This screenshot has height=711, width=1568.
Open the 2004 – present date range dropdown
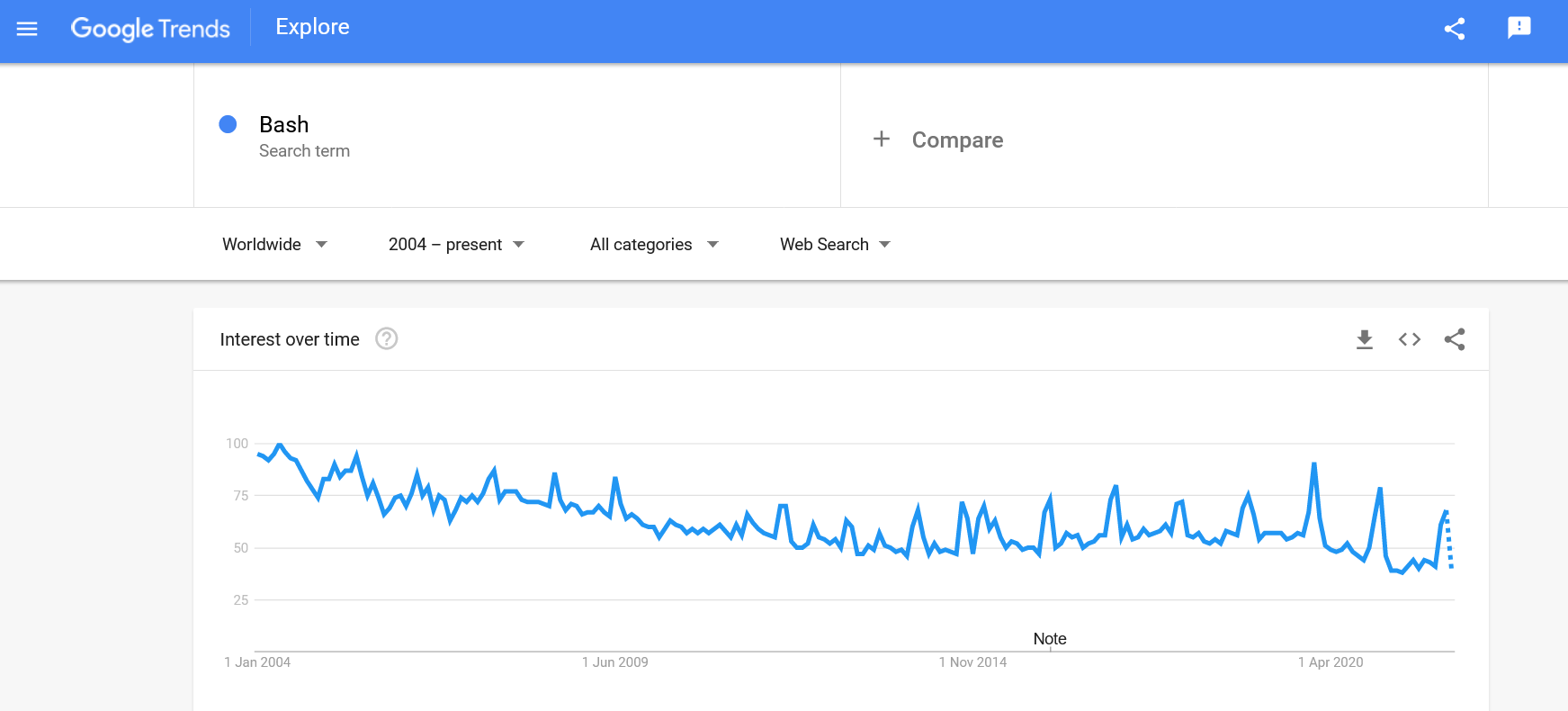(x=456, y=245)
